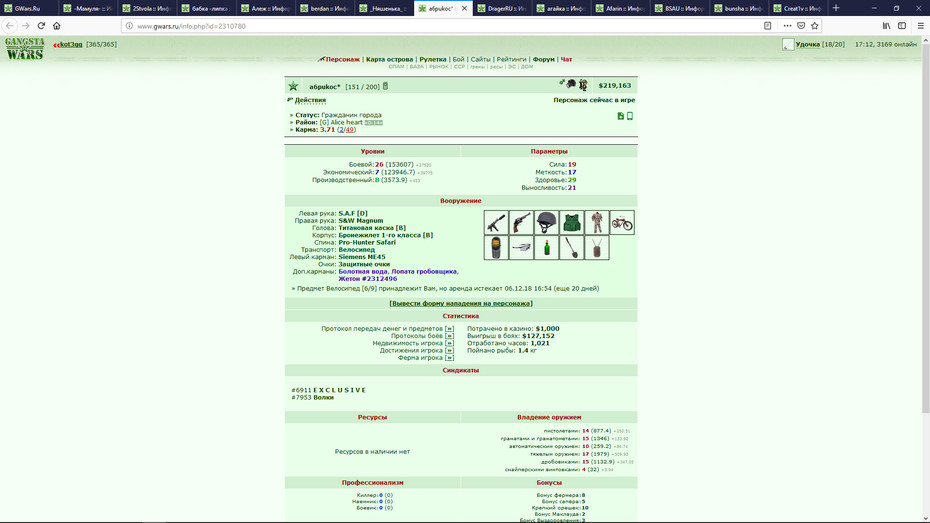
Task: Expand the player real estate [»] link
Action: (449, 343)
